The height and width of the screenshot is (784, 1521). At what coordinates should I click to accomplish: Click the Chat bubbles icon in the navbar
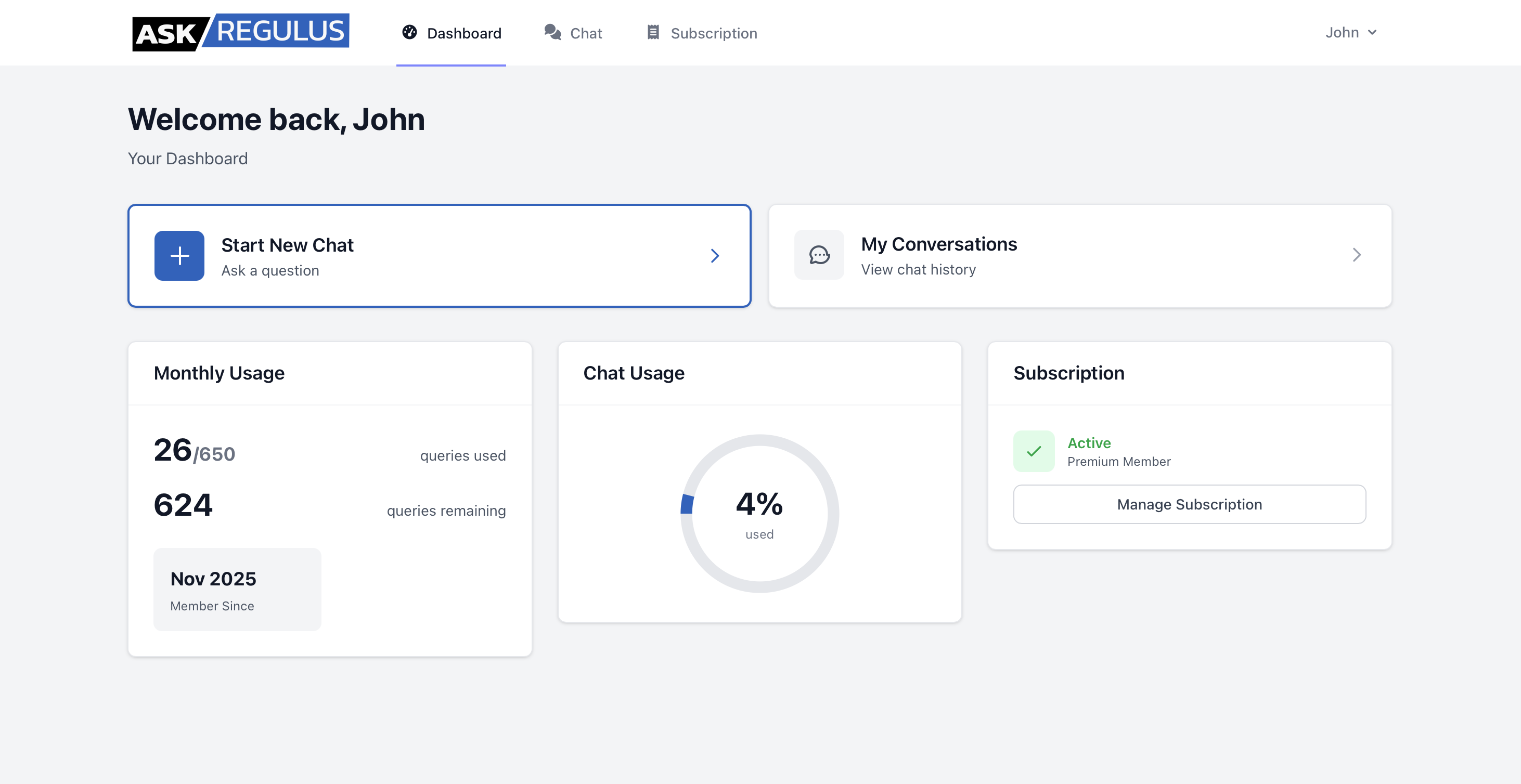[x=551, y=32]
